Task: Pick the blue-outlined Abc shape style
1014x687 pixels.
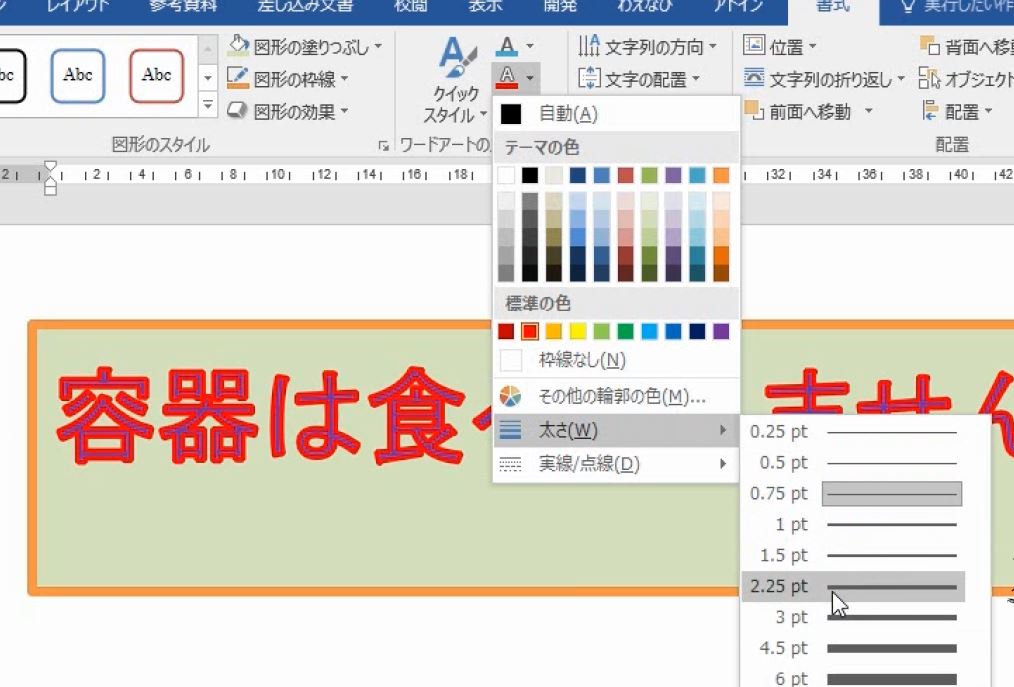Action: [x=78, y=76]
